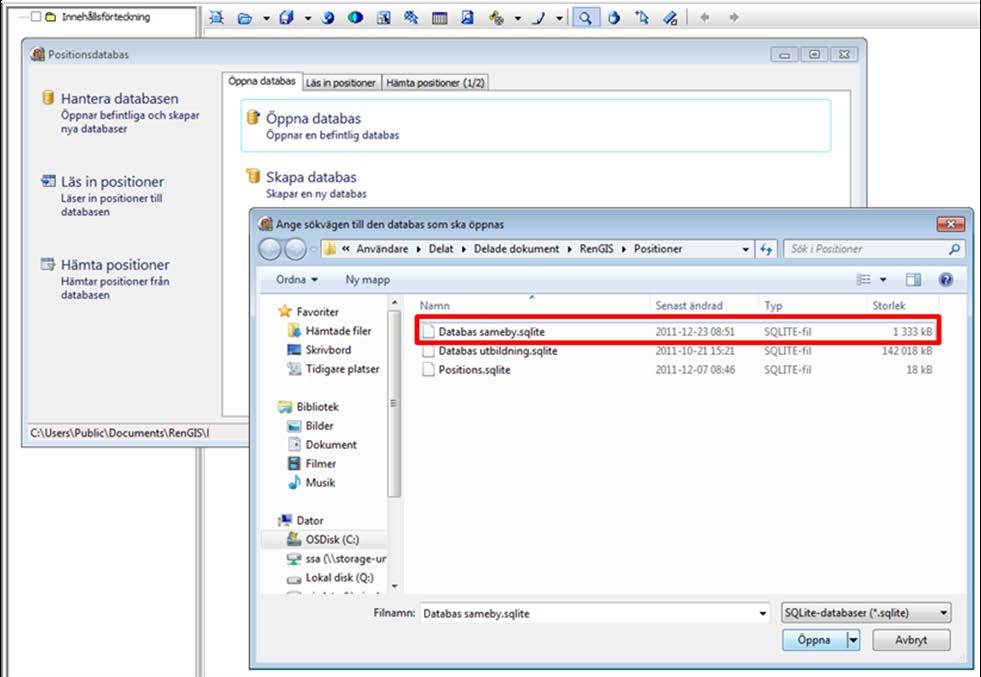Expand the address bar path dropdown
Screen dimensions: 981x677
[x=745, y=249]
